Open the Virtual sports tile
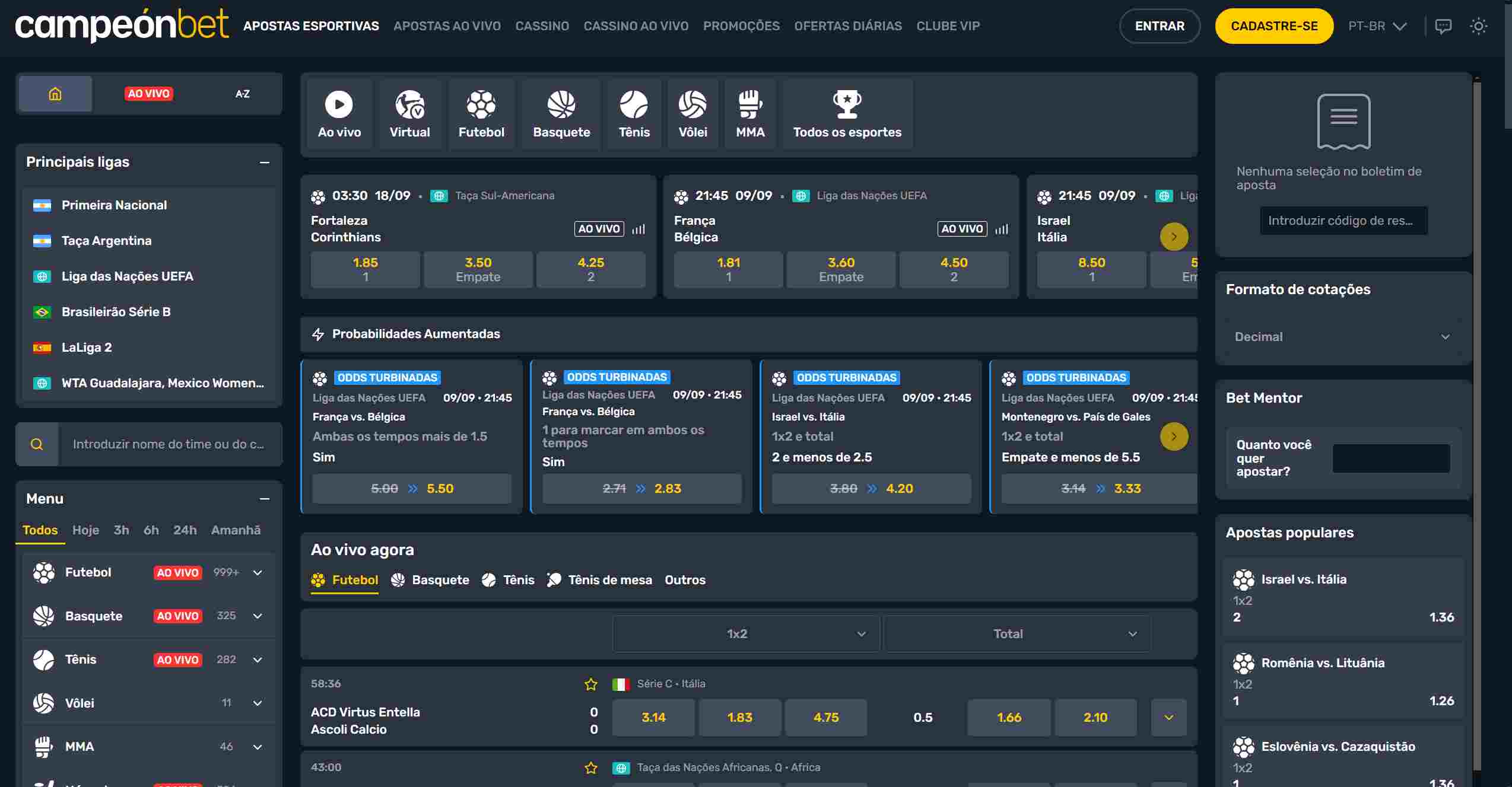Image resolution: width=1512 pixels, height=787 pixels. [x=409, y=114]
